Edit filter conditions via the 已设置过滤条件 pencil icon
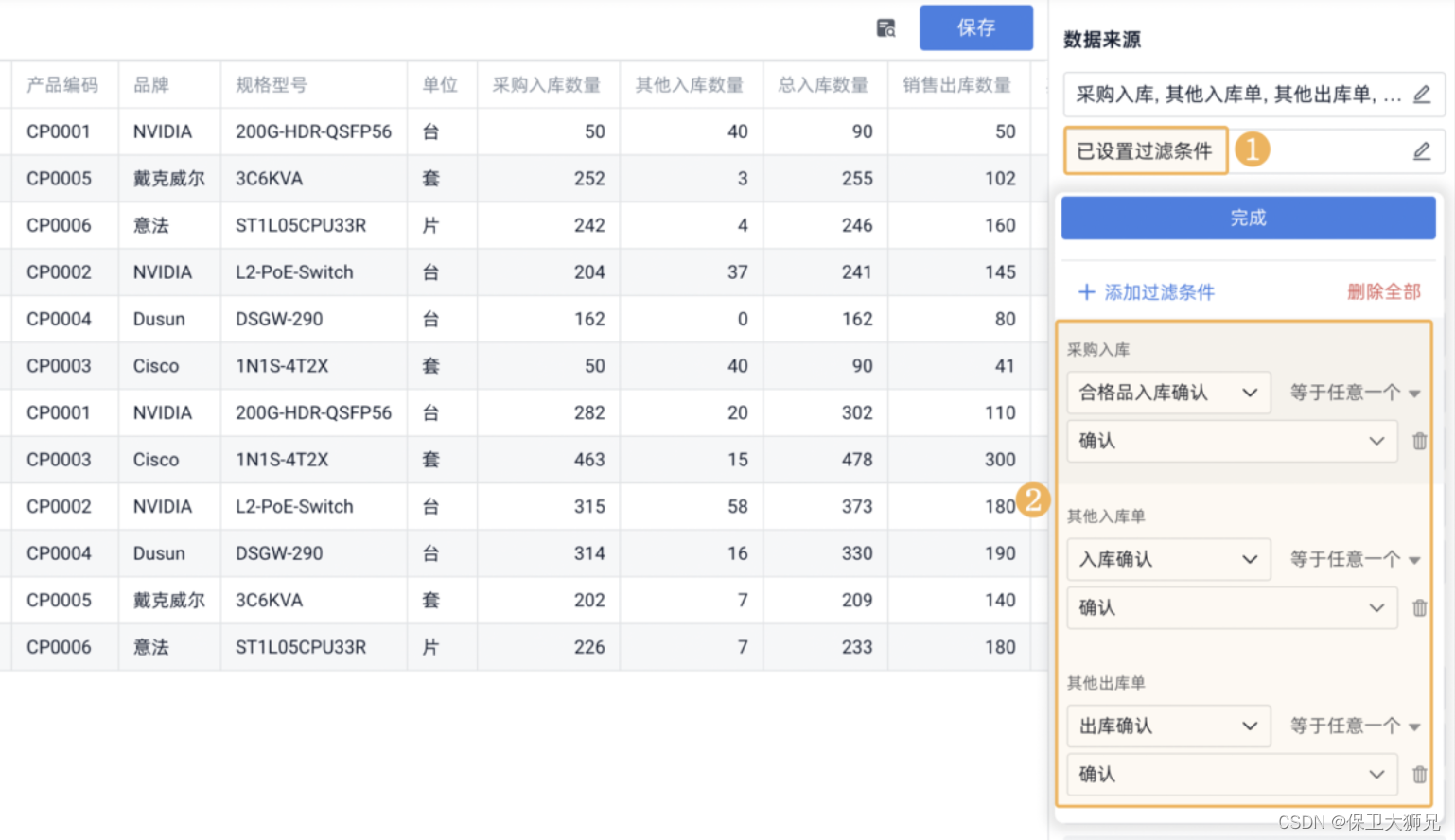The height and width of the screenshot is (840, 1455). [x=1421, y=151]
